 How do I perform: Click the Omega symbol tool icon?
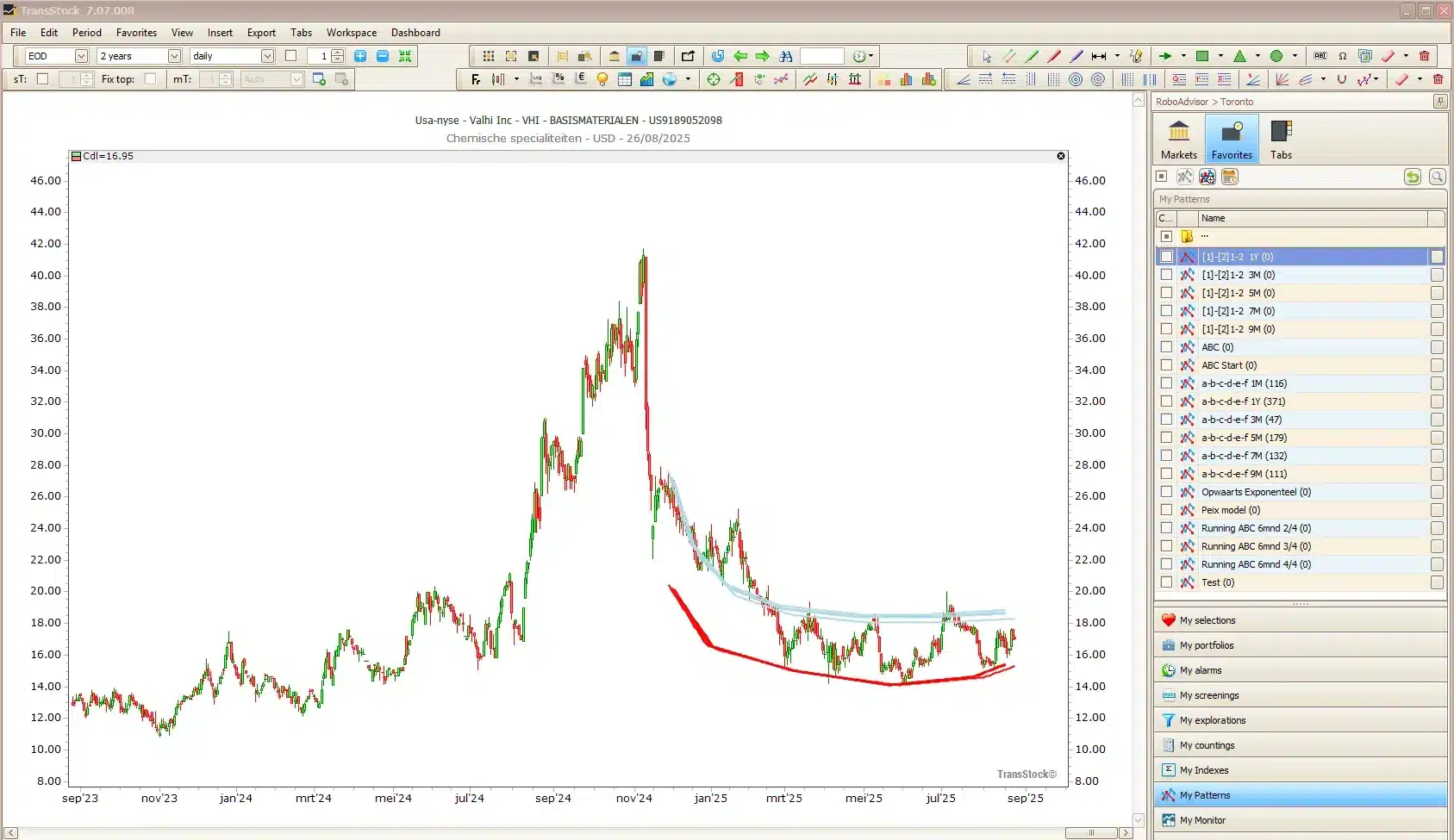point(1342,56)
